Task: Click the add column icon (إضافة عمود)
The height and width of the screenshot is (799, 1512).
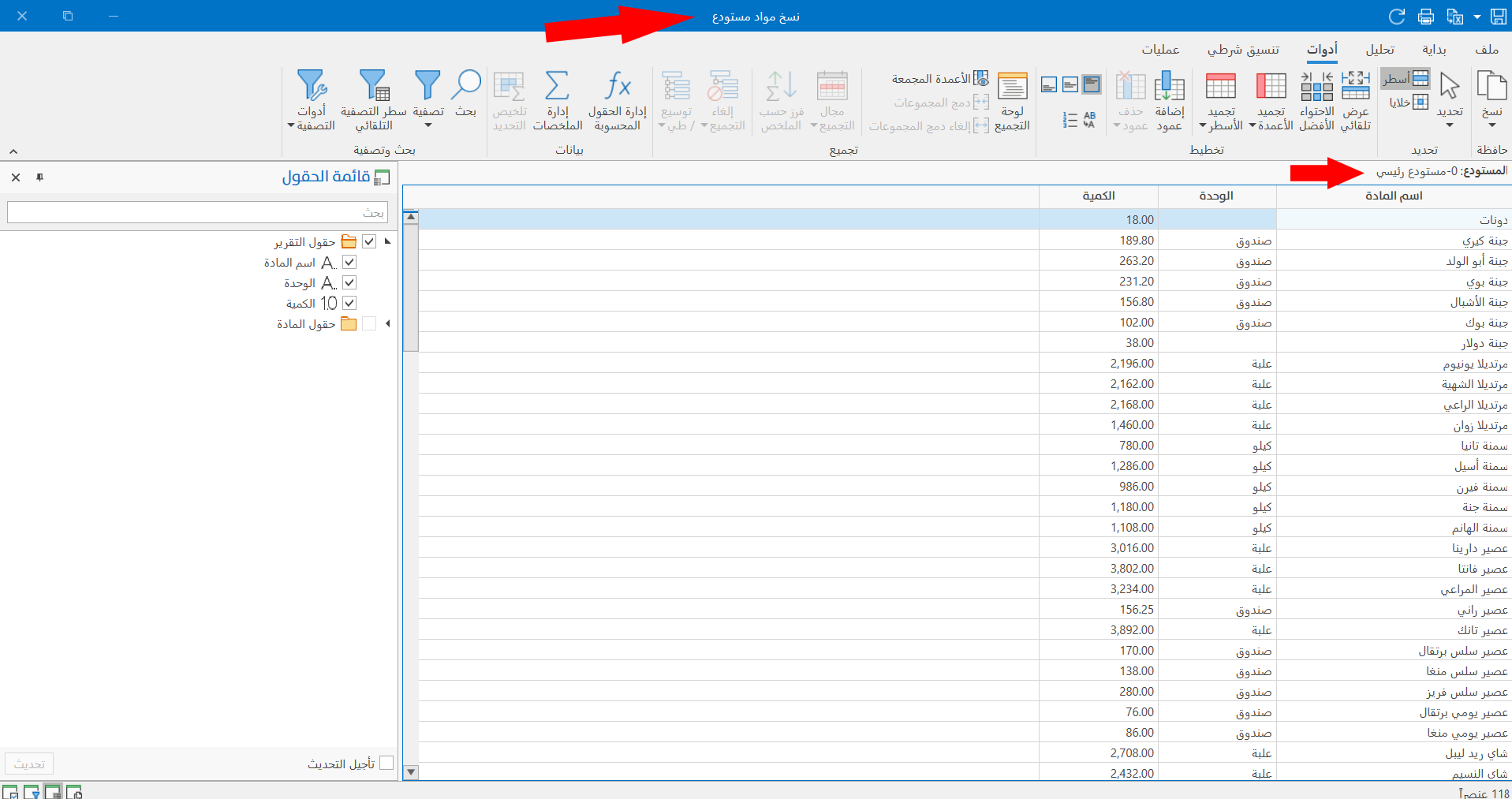Action: 1169,99
